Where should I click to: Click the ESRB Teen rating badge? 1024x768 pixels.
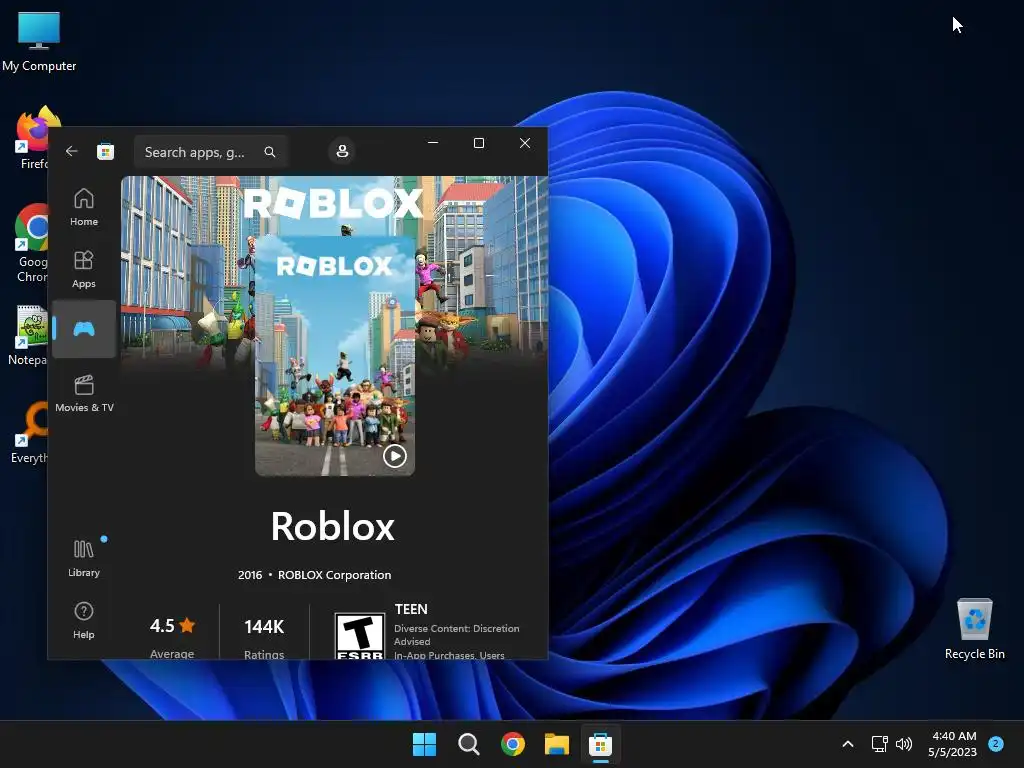[x=359, y=636]
